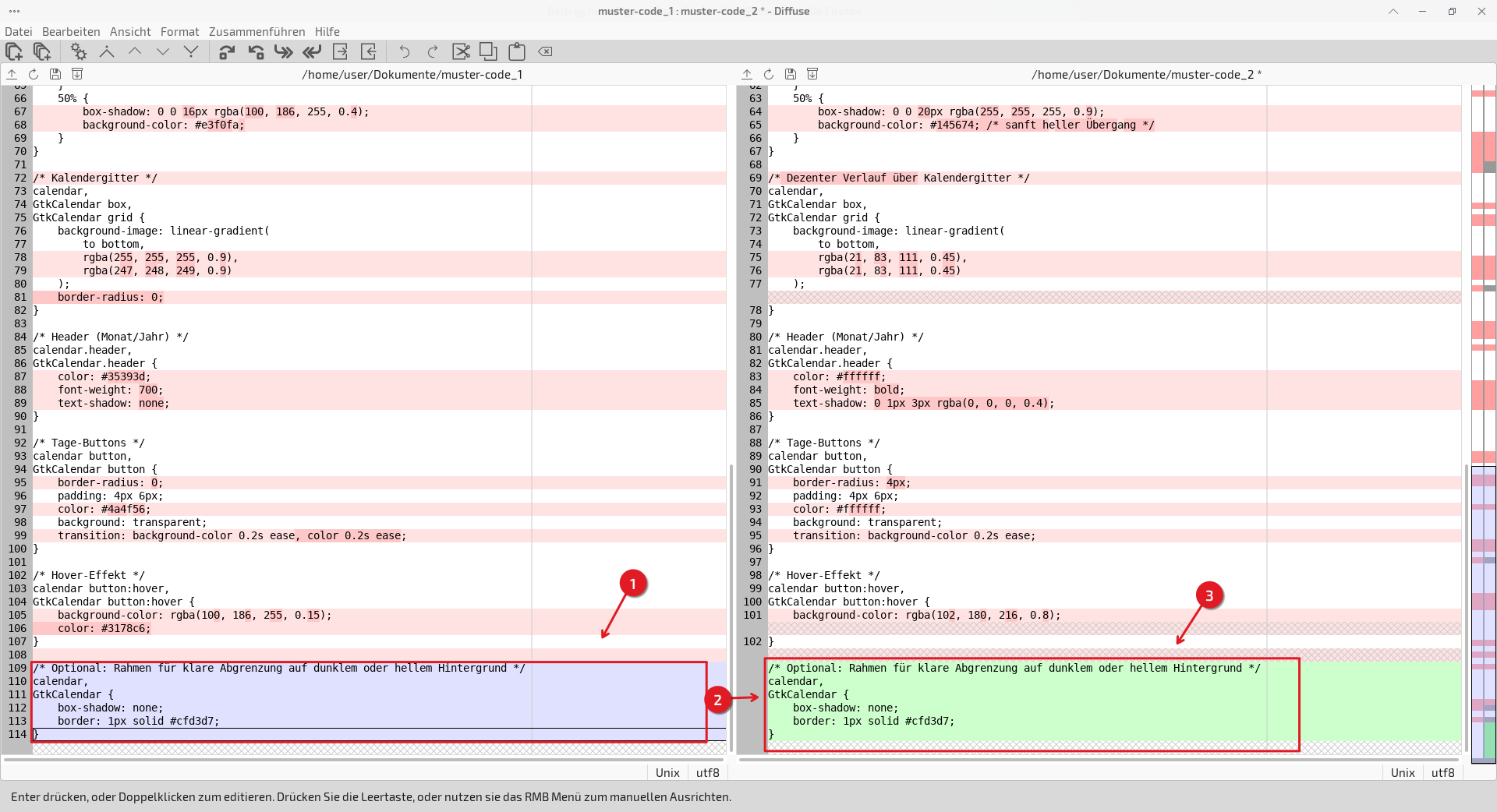Image resolution: width=1497 pixels, height=812 pixels.
Task: Click the Hilfe menu
Action: click(x=327, y=32)
